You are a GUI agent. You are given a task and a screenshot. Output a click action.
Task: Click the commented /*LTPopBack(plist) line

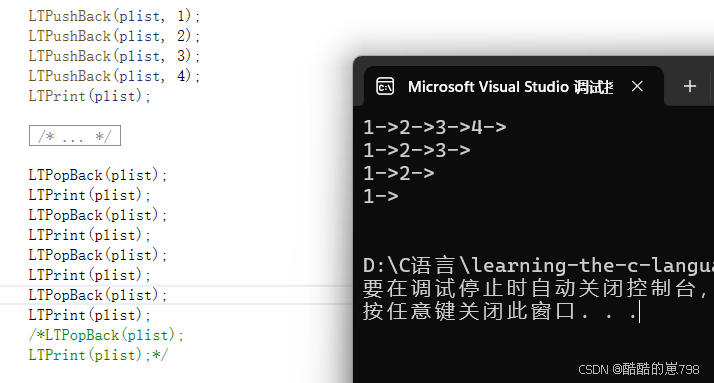tap(106, 335)
